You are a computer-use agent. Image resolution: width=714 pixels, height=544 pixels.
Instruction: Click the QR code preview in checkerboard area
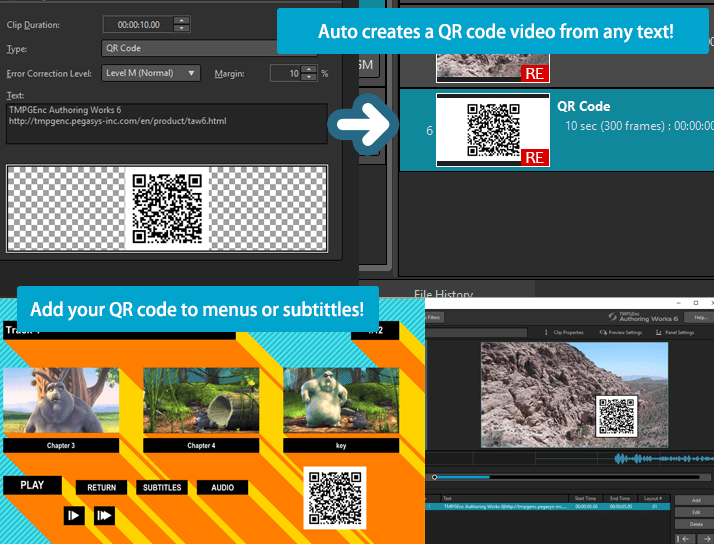[167, 208]
